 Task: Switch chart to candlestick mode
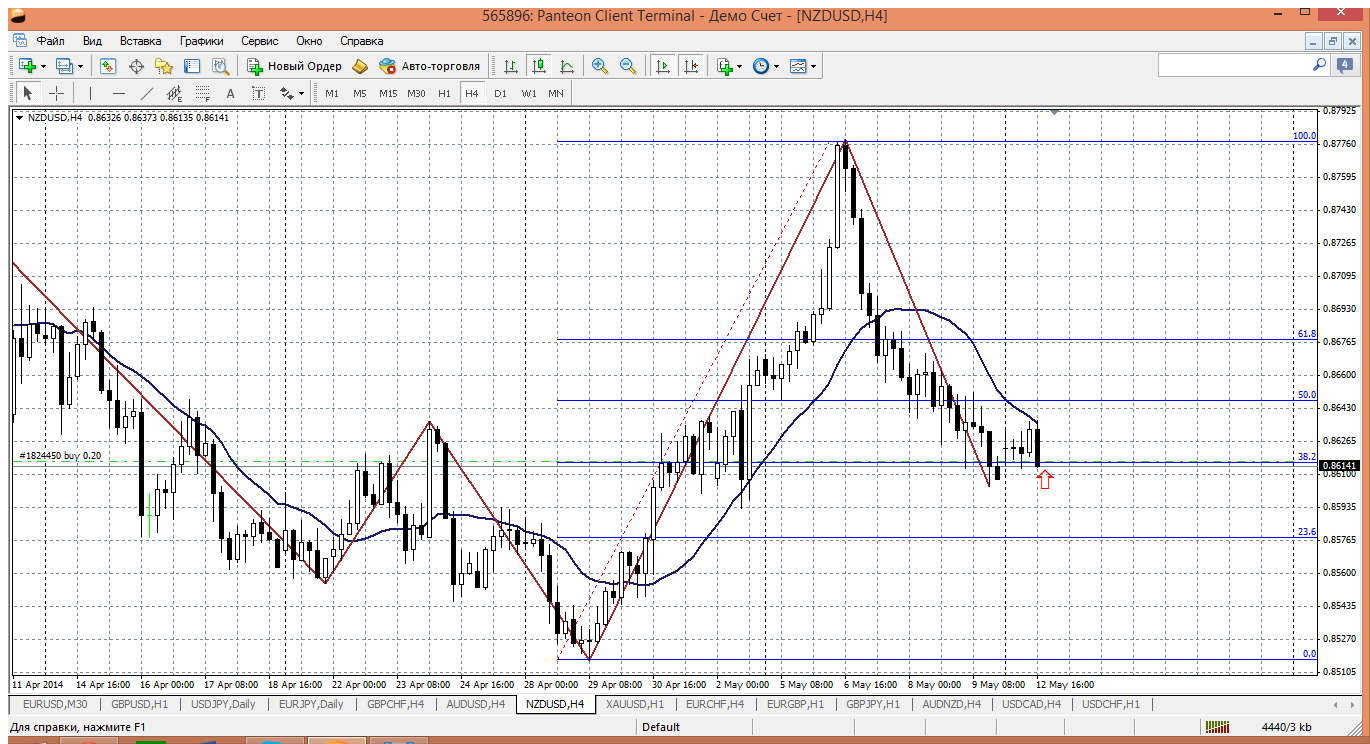(x=539, y=66)
